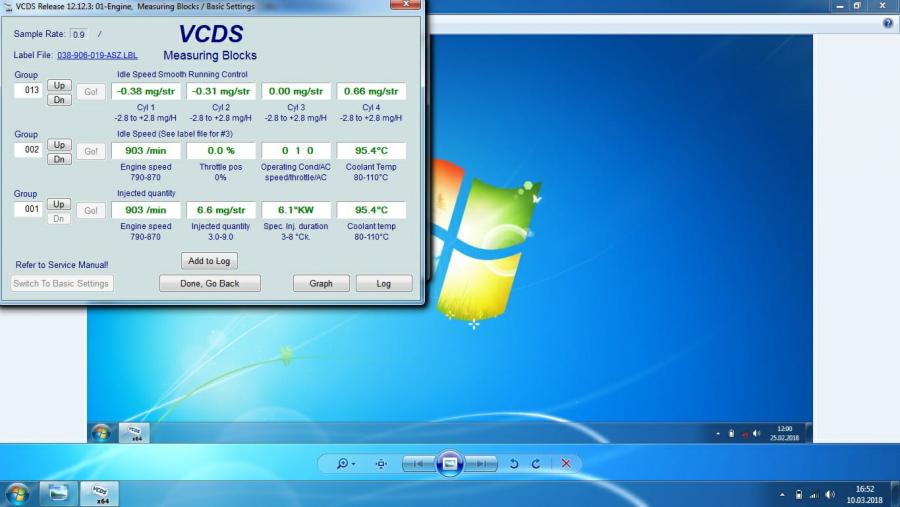900x507 pixels.
Task: Open label file 038-906-019-ASZ.LBL link
Action: pyautogui.click(x=97, y=55)
